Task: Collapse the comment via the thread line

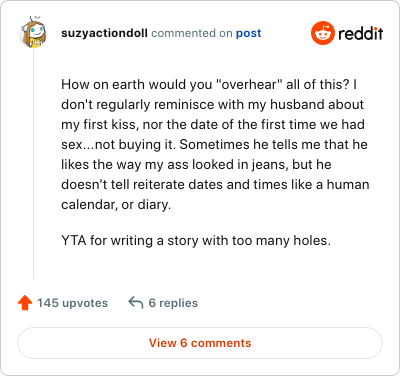Action: [x=33, y=163]
